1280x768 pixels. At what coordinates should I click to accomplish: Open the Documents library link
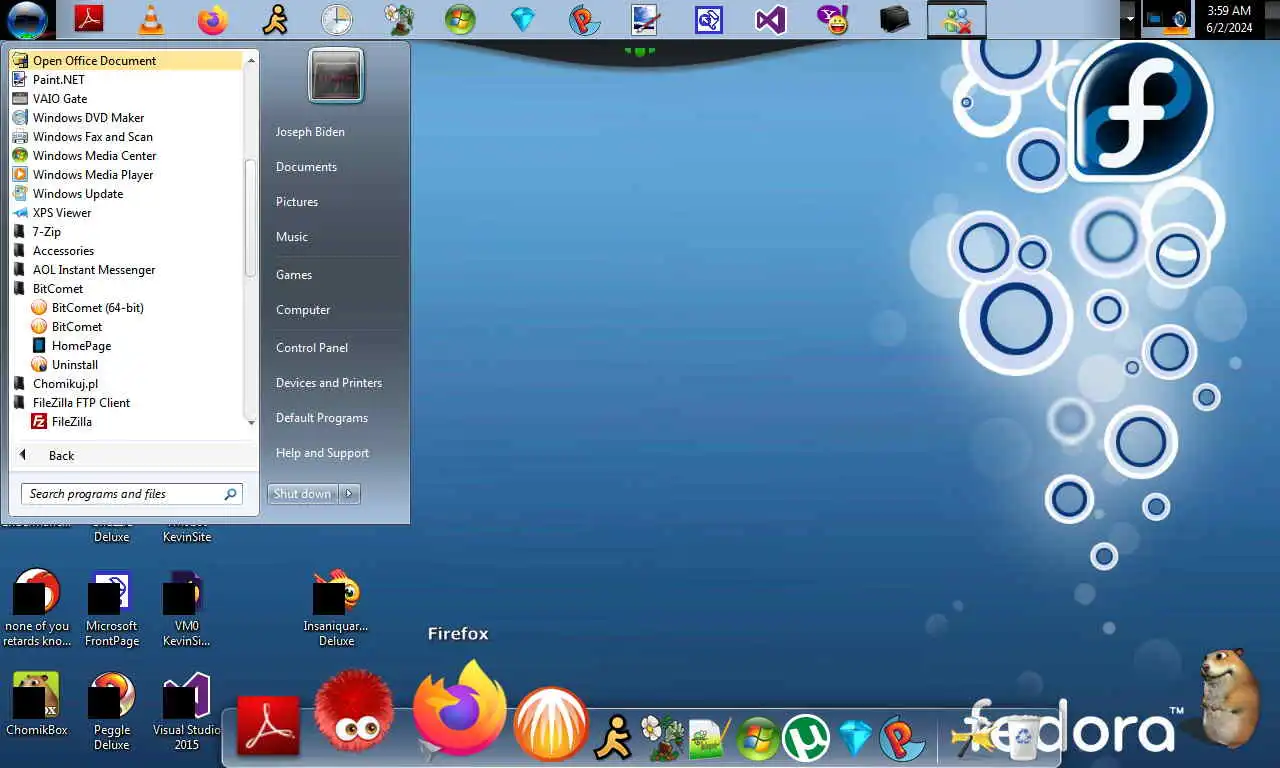pyautogui.click(x=306, y=166)
